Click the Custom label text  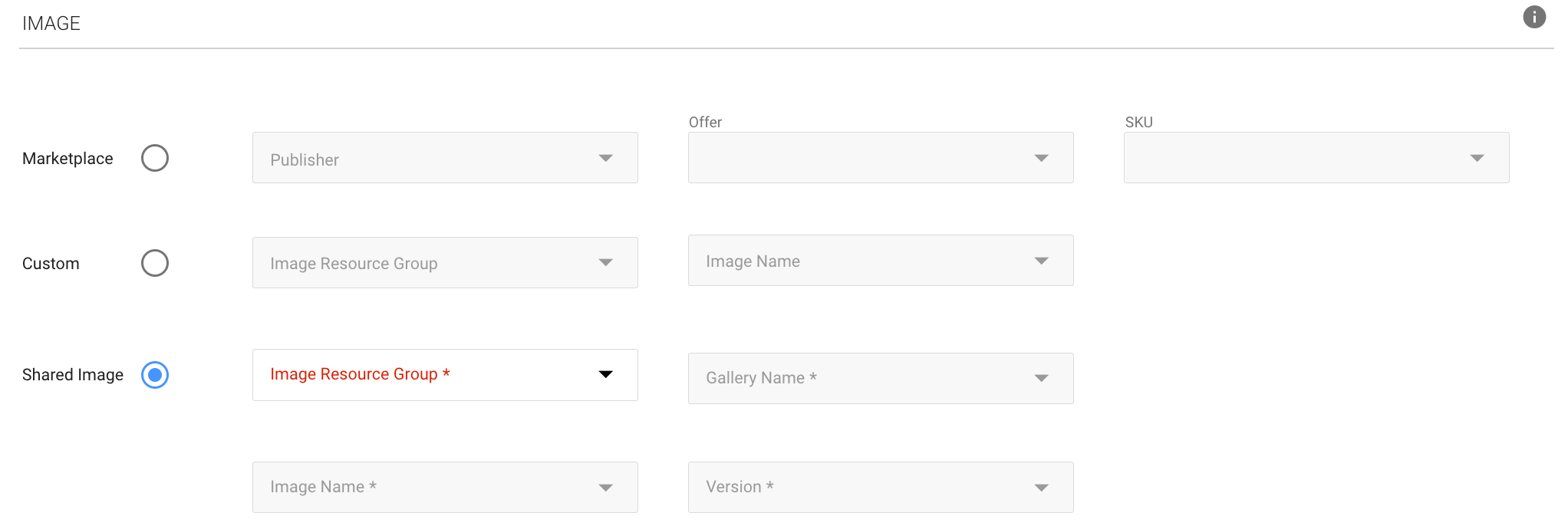click(x=51, y=264)
